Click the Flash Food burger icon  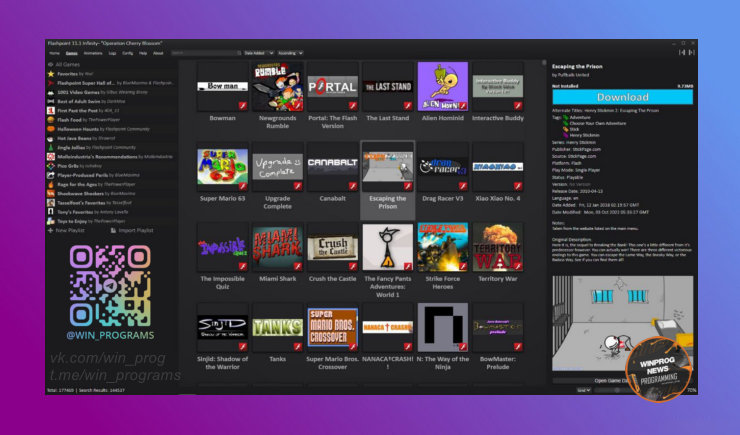[51, 120]
